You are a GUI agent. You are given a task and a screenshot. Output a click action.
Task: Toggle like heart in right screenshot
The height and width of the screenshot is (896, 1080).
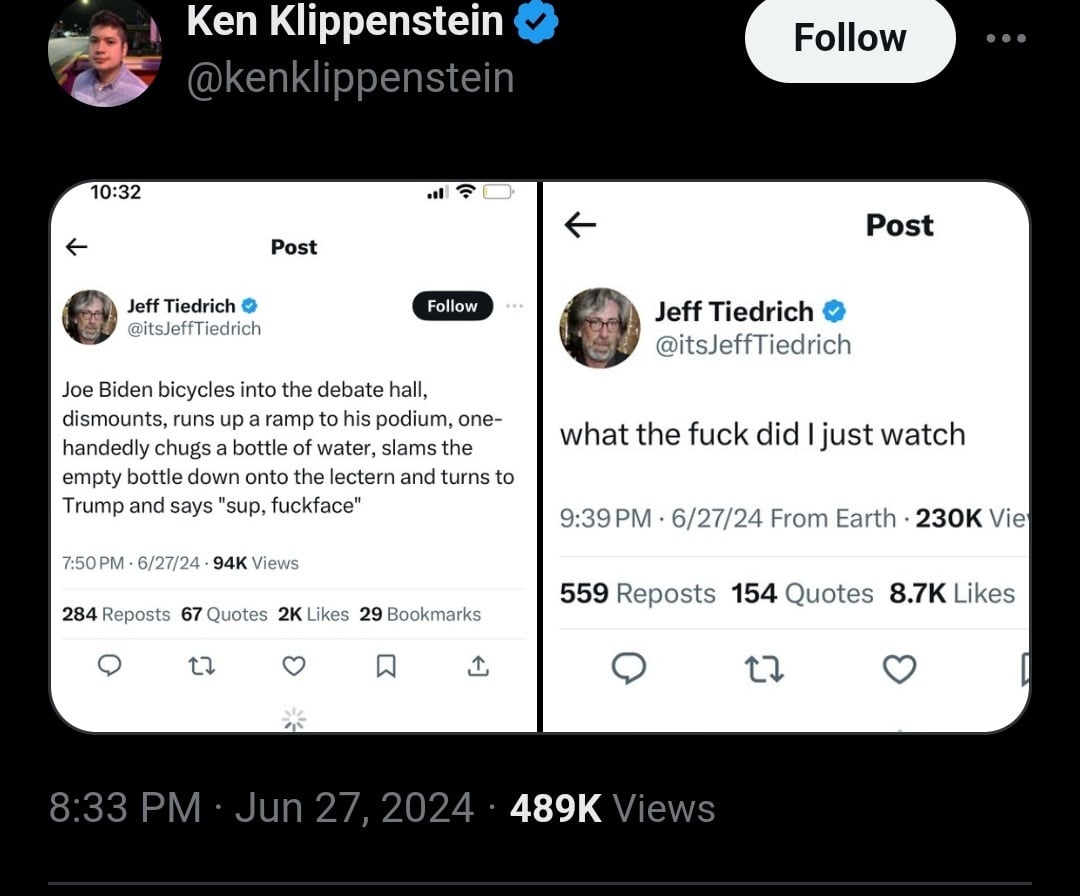[x=899, y=668]
